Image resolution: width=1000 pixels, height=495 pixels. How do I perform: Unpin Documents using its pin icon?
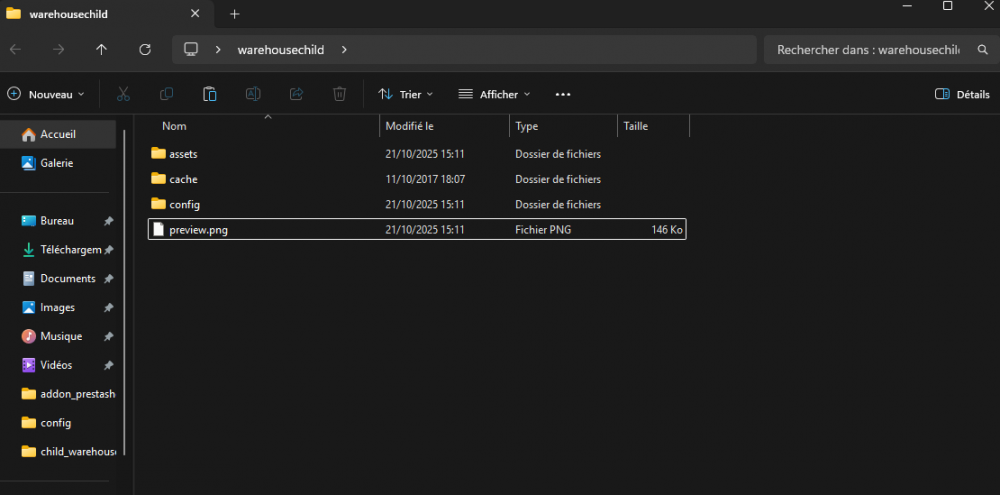coord(108,279)
